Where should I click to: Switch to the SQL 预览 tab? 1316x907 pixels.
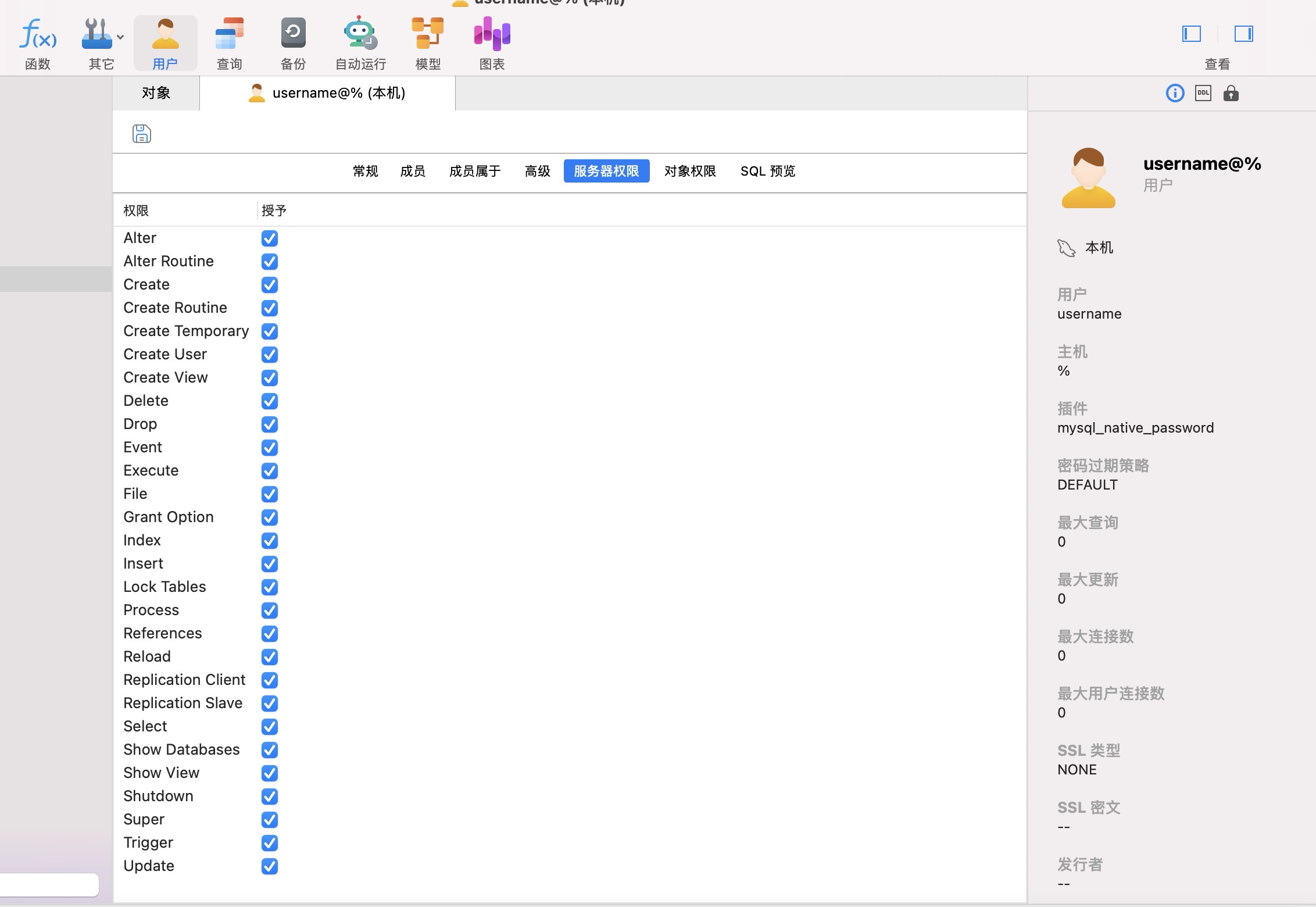(x=767, y=171)
